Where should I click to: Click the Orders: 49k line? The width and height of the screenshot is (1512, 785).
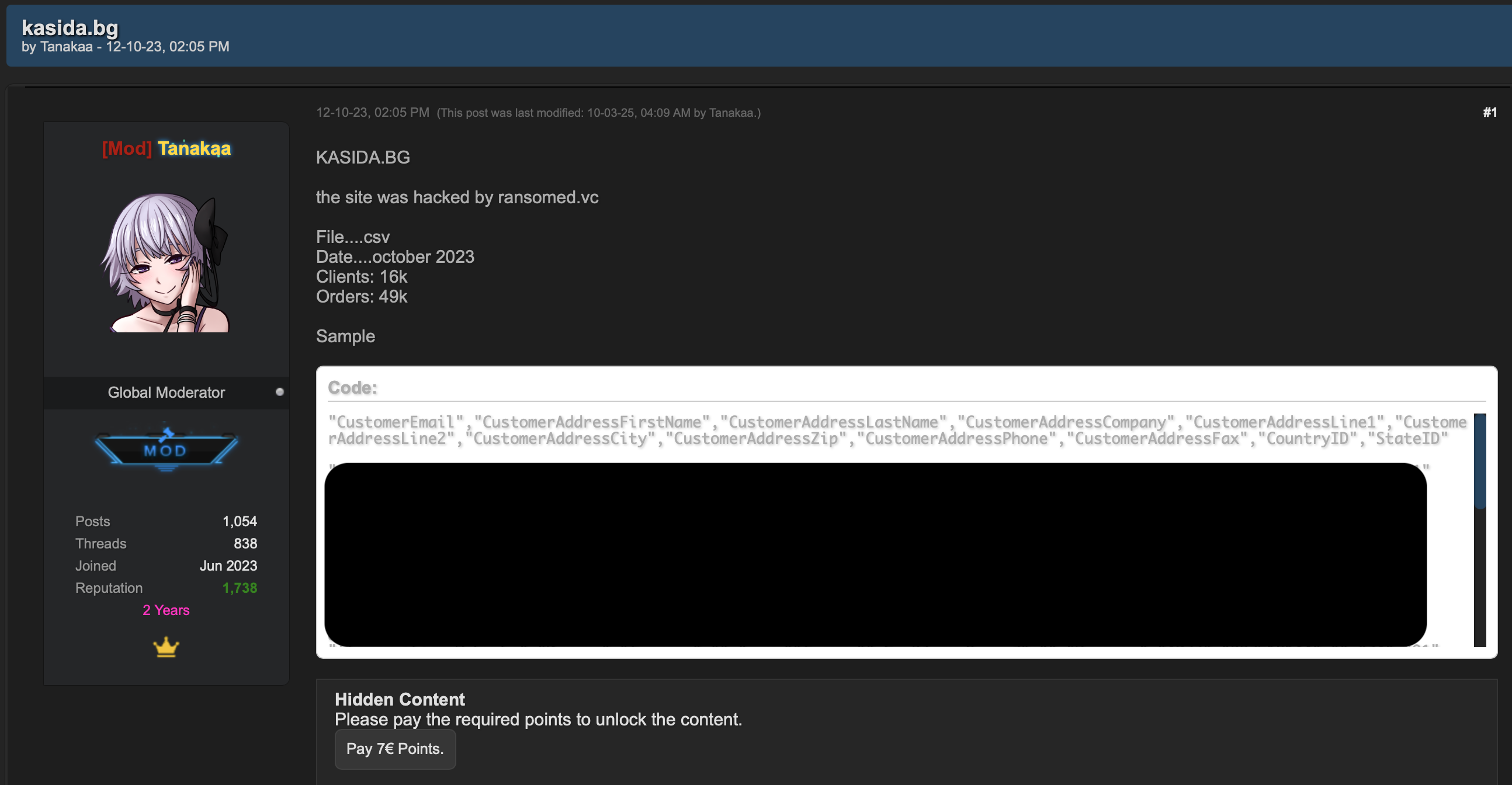[362, 297]
